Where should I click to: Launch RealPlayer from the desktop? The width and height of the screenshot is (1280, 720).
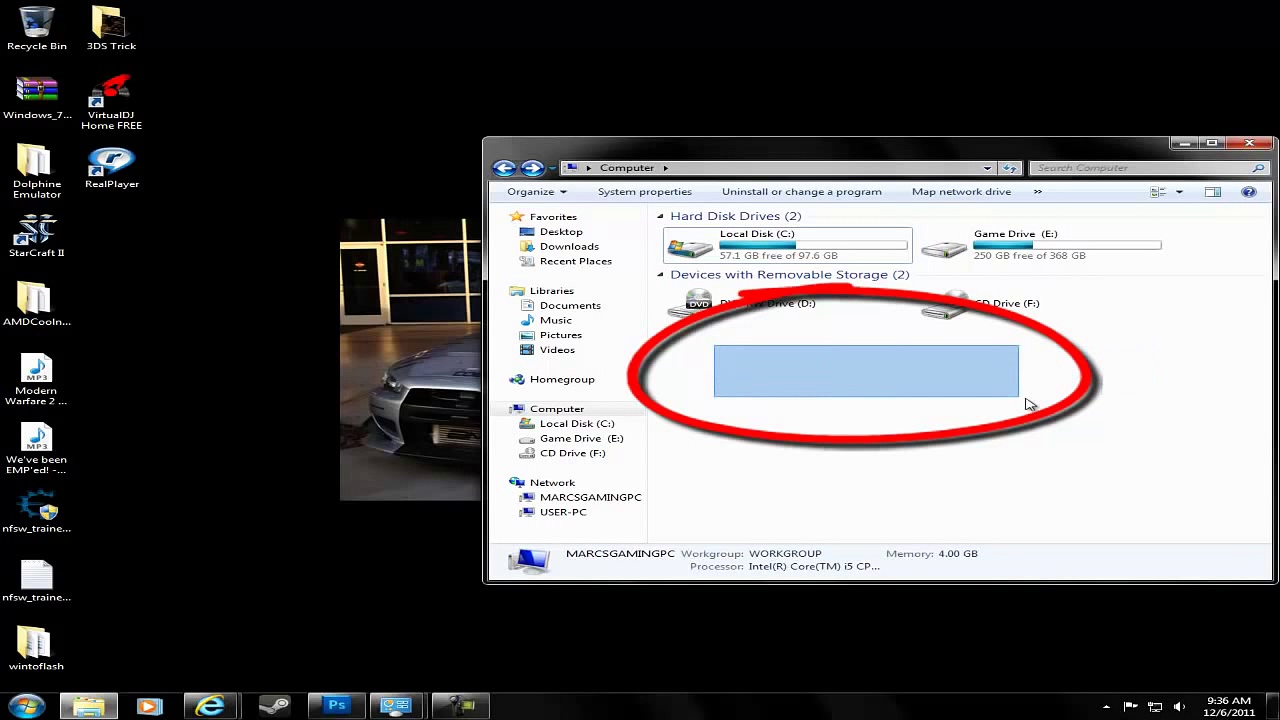(111, 167)
